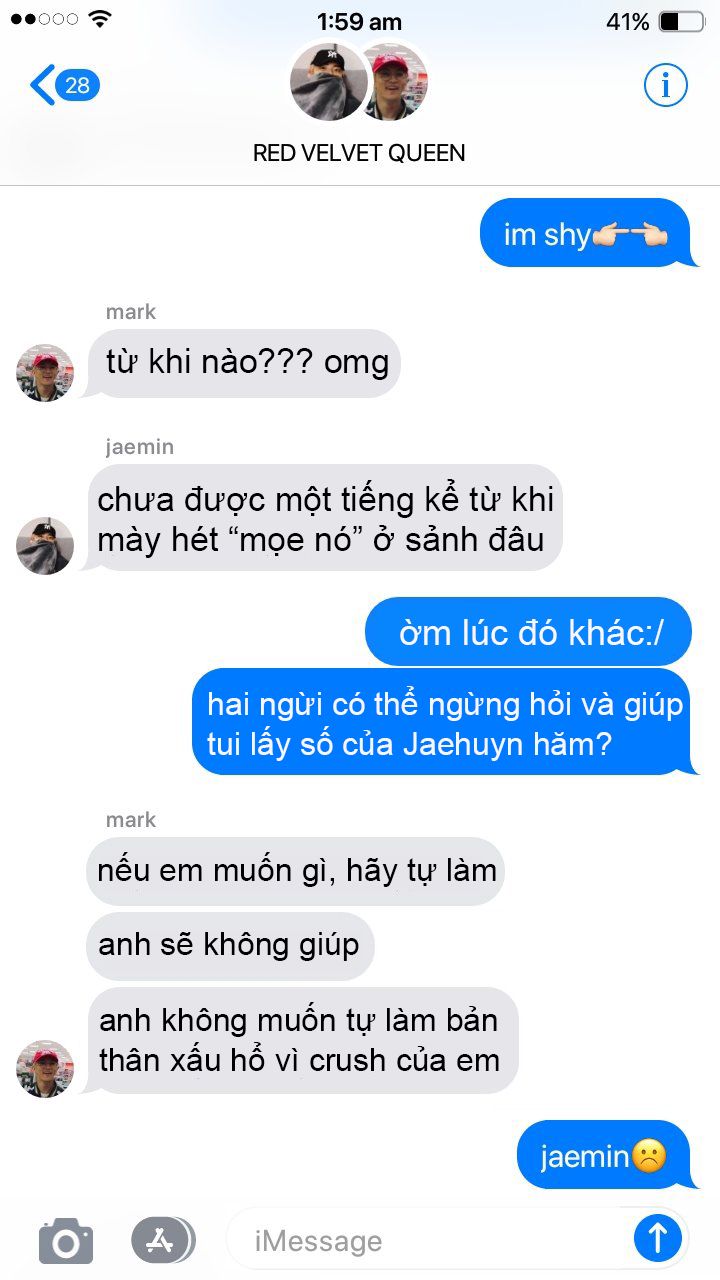Select the "anh sẽ không giúp" bubble
Screen dimensions: 720x1280
click(229, 945)
